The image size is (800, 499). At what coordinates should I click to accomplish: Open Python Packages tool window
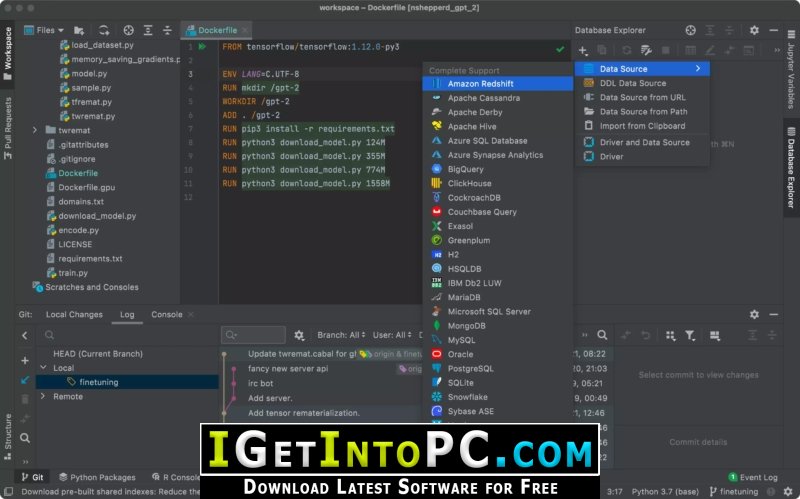pyautogui.click(x=97, y=477)
